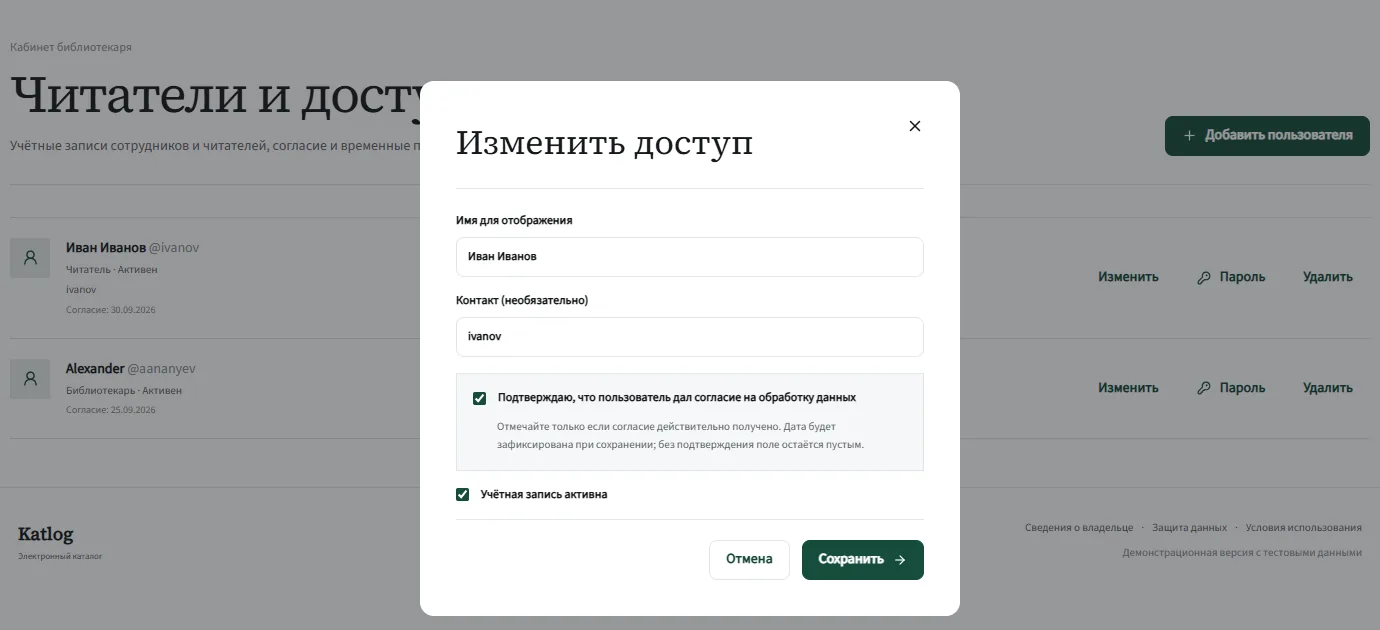Click Изменить for Alexander
The height and width of the screenshot is (630, 1380).
pyautogui.click(x=1128, y=387)
